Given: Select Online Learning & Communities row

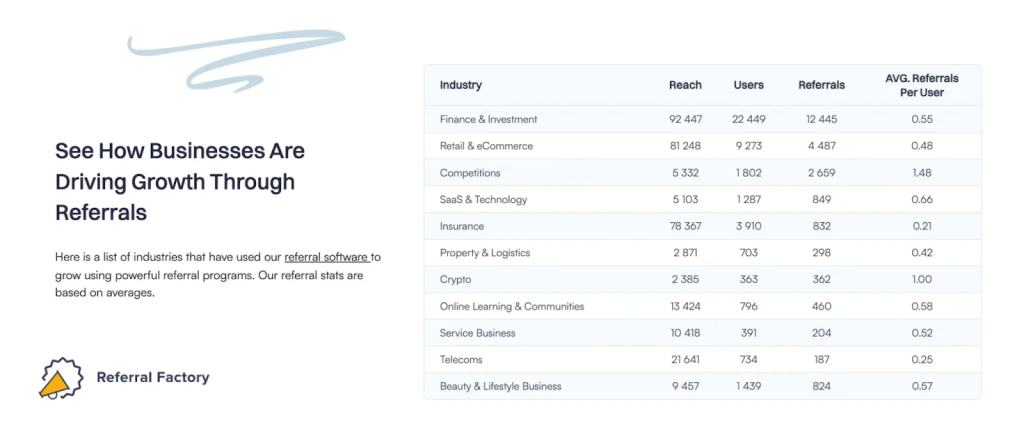Looking at the screenshot, I should 703,306.
